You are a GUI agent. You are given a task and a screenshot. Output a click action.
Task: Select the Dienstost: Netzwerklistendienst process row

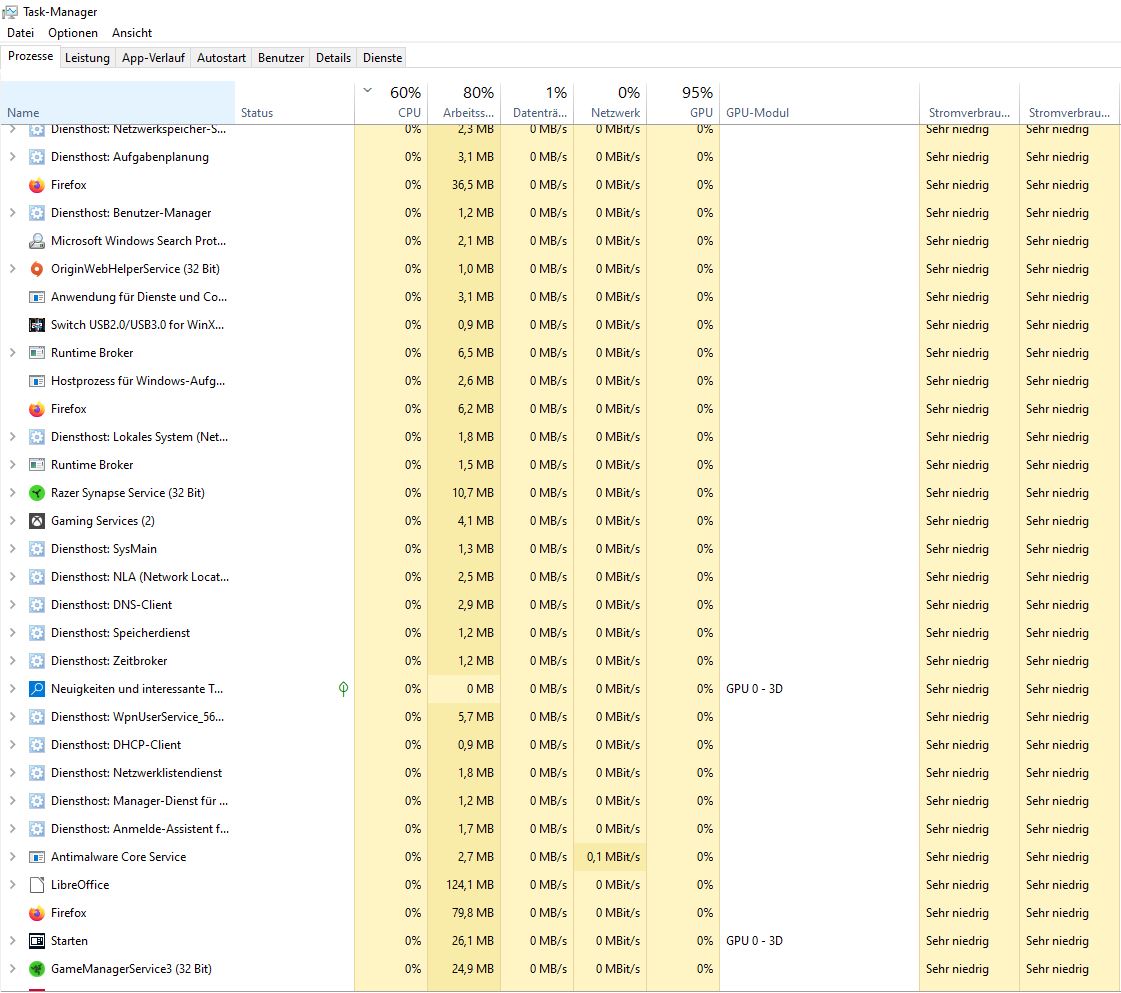560,773
